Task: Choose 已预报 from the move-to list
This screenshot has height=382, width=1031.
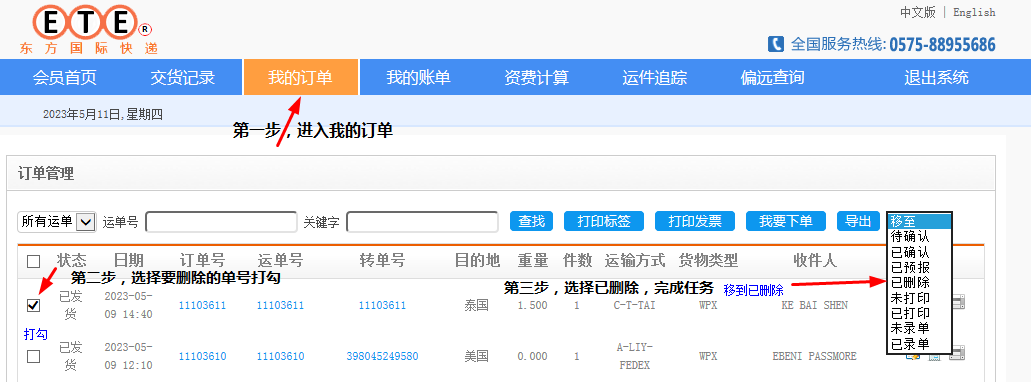Action: pos(919,267)
